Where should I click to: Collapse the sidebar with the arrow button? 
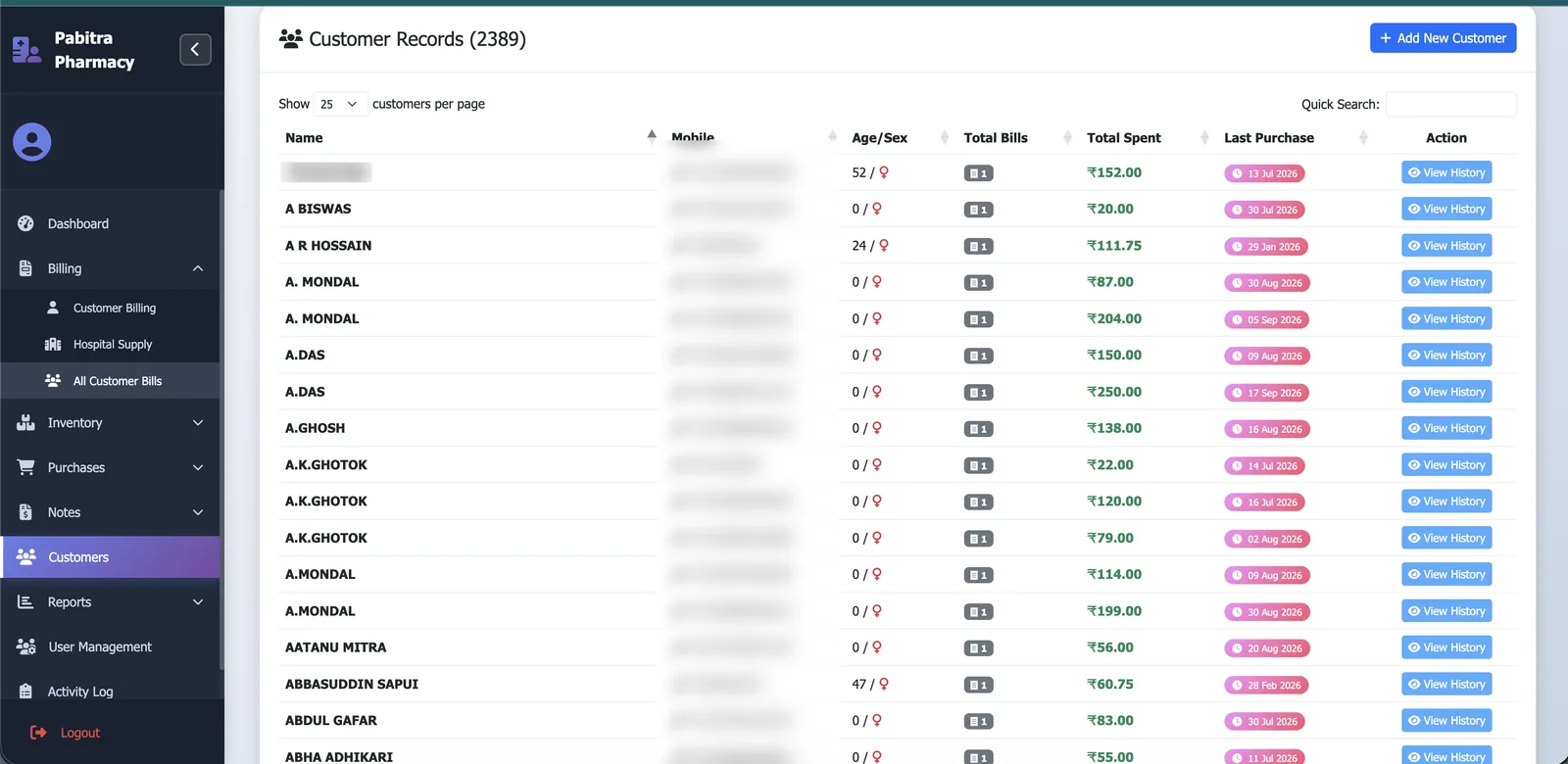195,50
